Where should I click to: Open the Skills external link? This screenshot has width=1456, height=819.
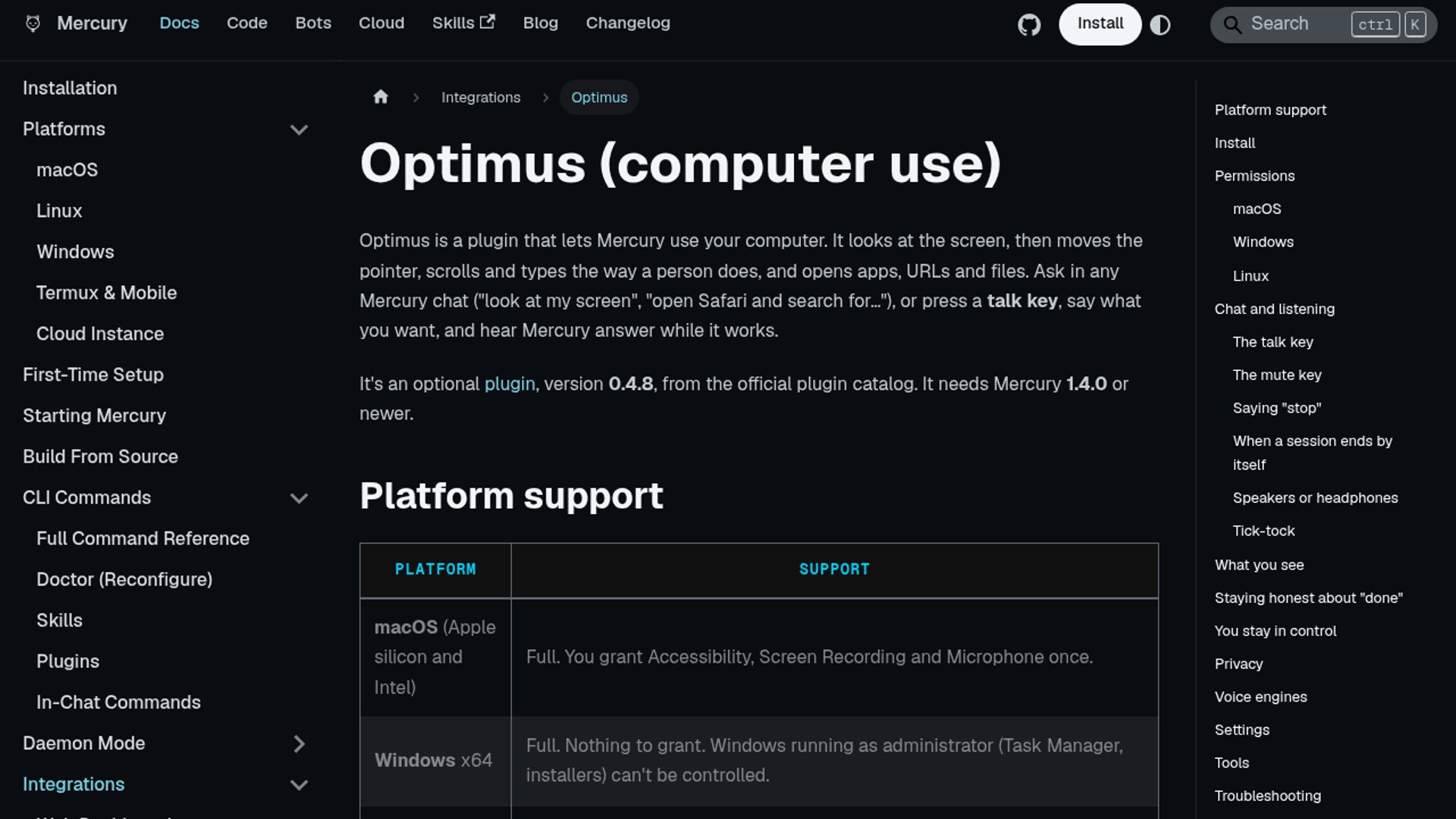coord(463,23)
